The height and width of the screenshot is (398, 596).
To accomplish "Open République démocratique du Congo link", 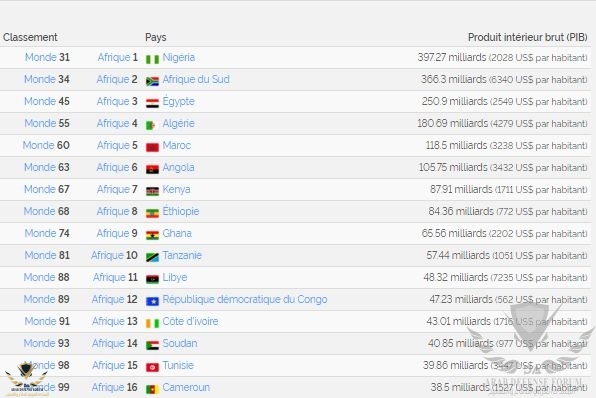I will coord(245,299).
